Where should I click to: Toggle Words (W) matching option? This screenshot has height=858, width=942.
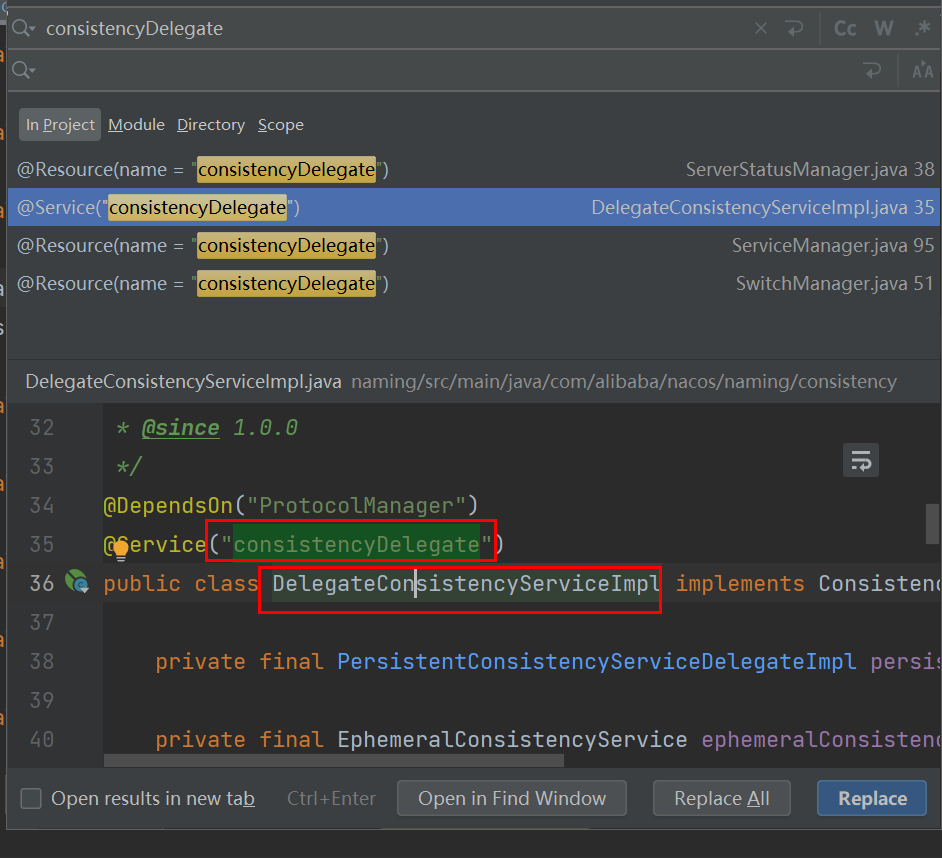click(884, 28)
